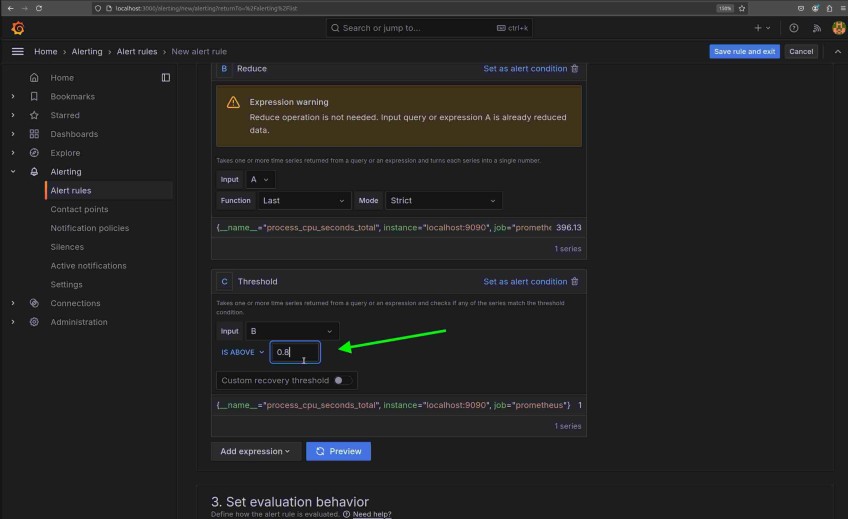Viewport: 848px width, 519px height.
Task: Open the Mode Strict dropdown
Action: click(x=443, y=200)
